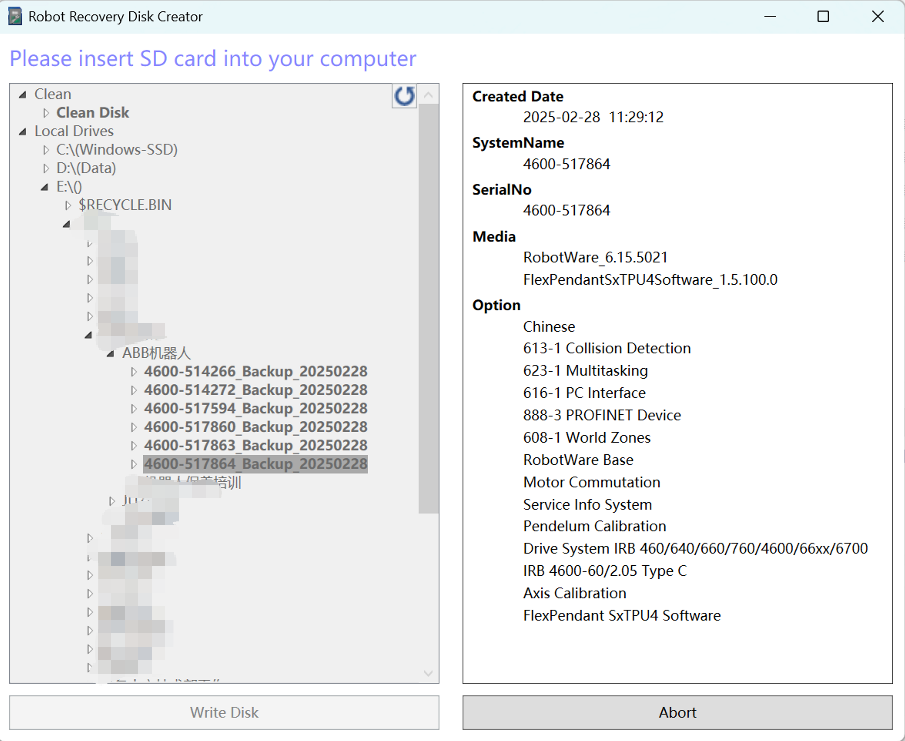
Task: Expand the C:\(Windows-SSD) drive
Action: [46, 150]
